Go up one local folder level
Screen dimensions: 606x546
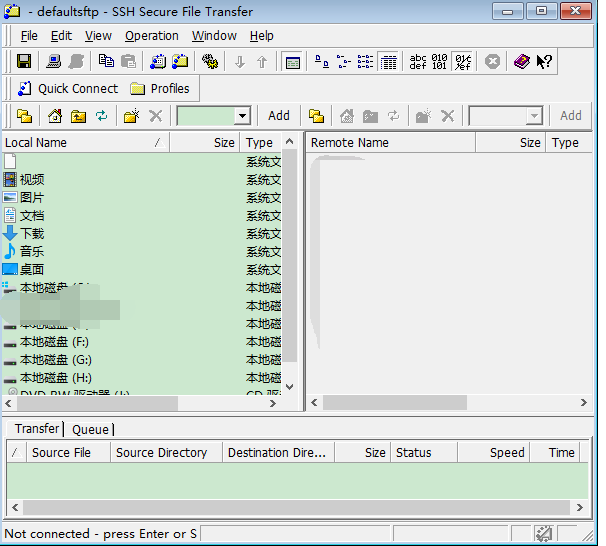coord(78,116)
